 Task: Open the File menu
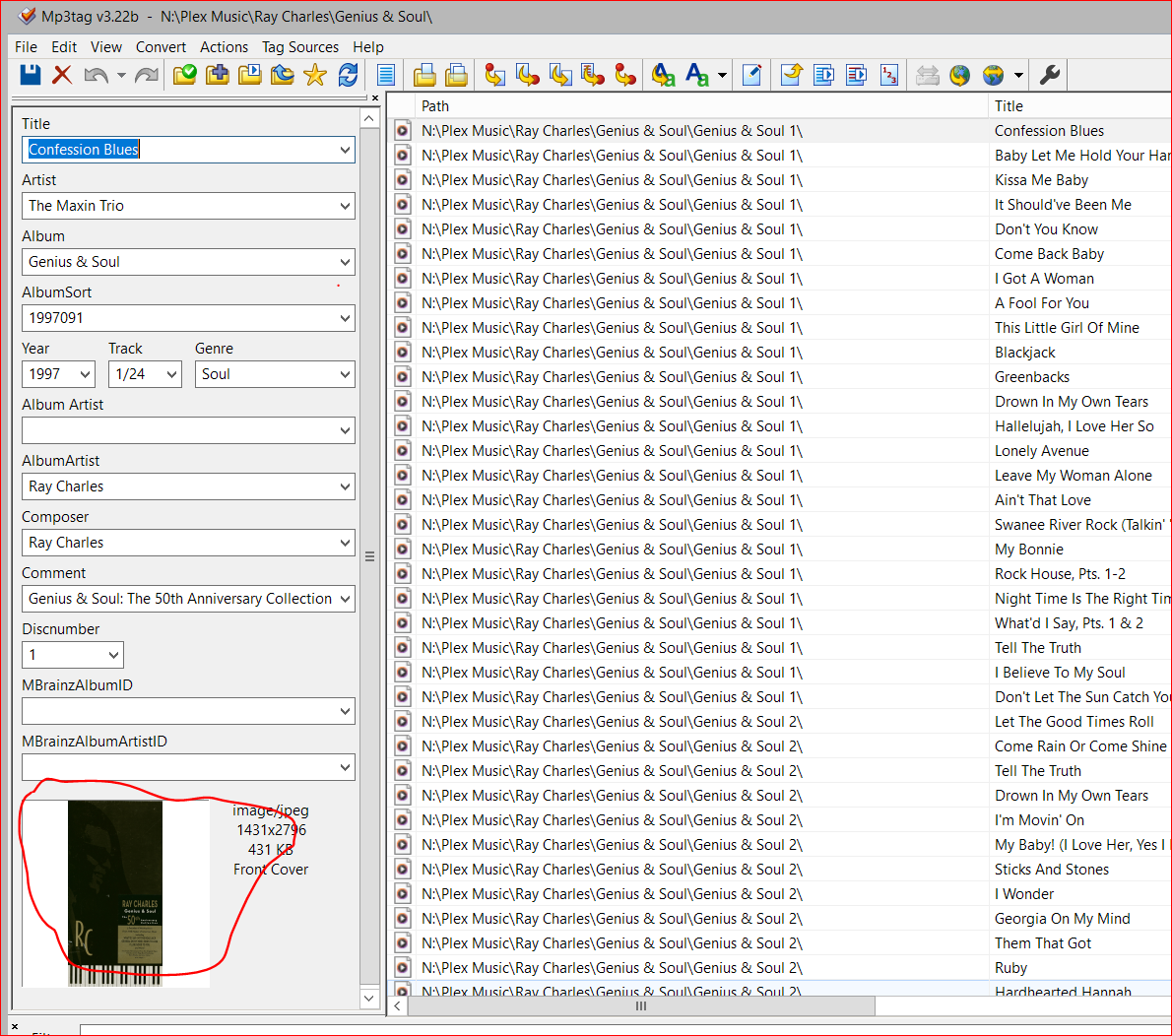coord(26,47)
